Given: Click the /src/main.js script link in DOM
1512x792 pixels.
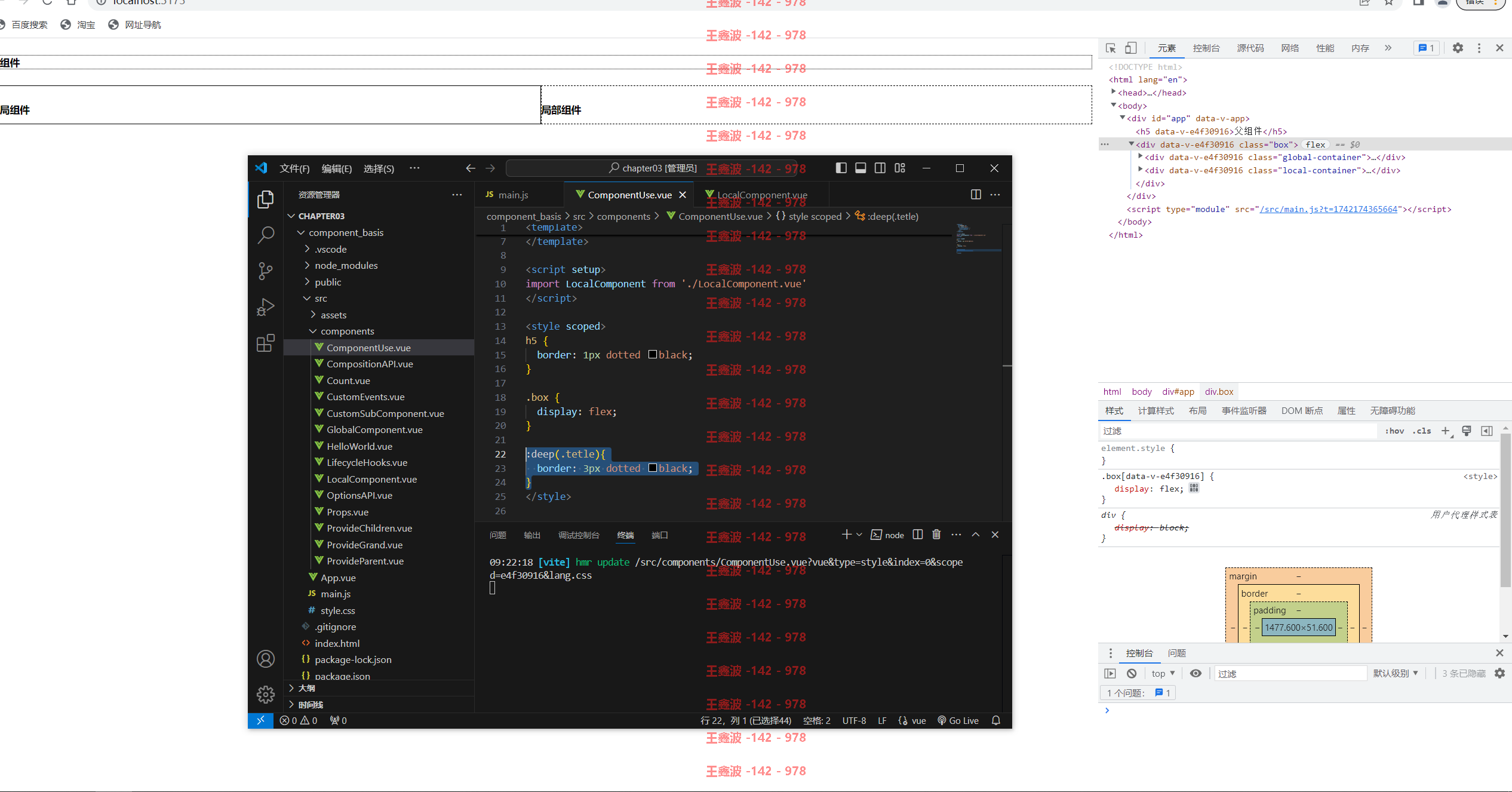Looking at the screenshot, I should pos(1329,209).
